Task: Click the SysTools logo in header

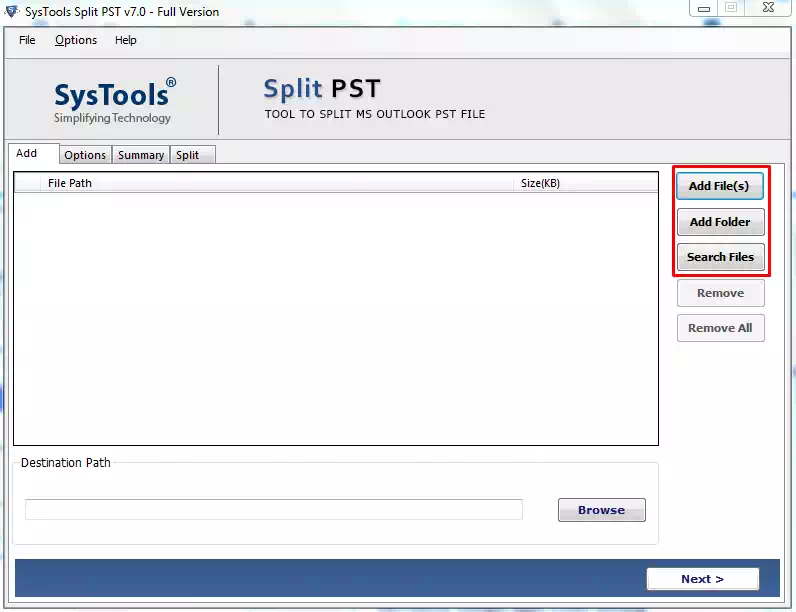Action: (115, 100)
